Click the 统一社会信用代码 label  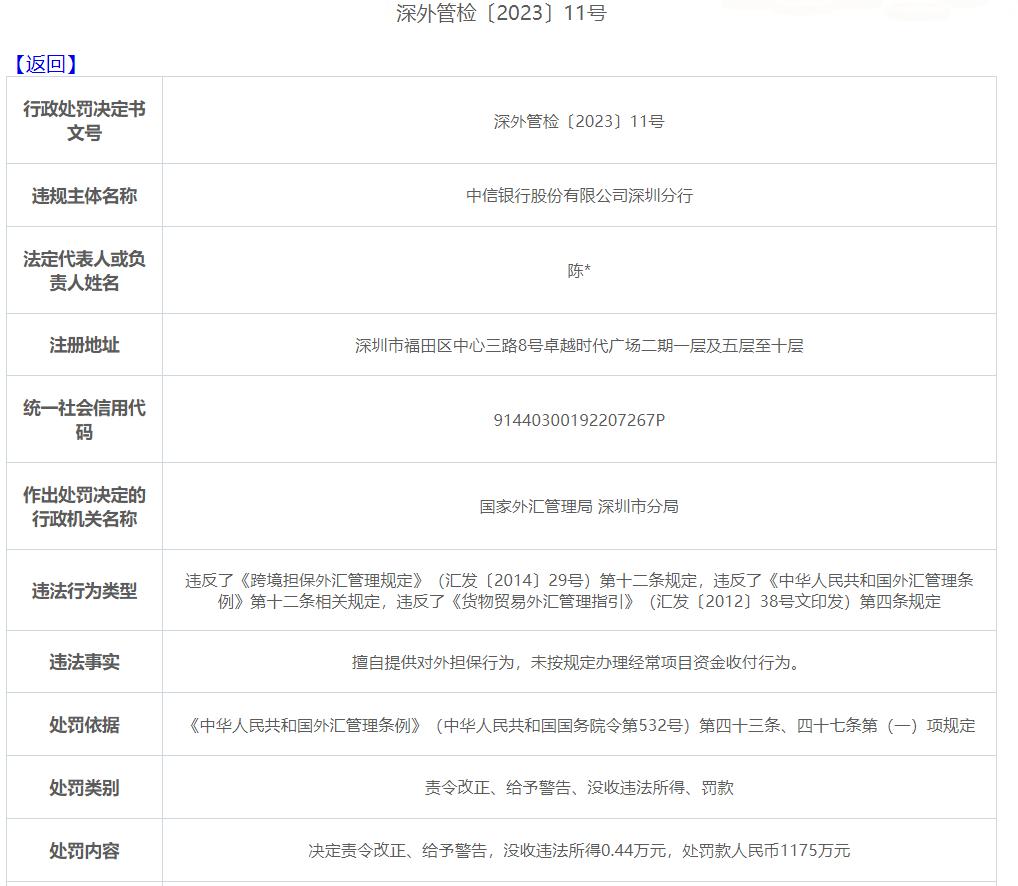pos(84,419)
